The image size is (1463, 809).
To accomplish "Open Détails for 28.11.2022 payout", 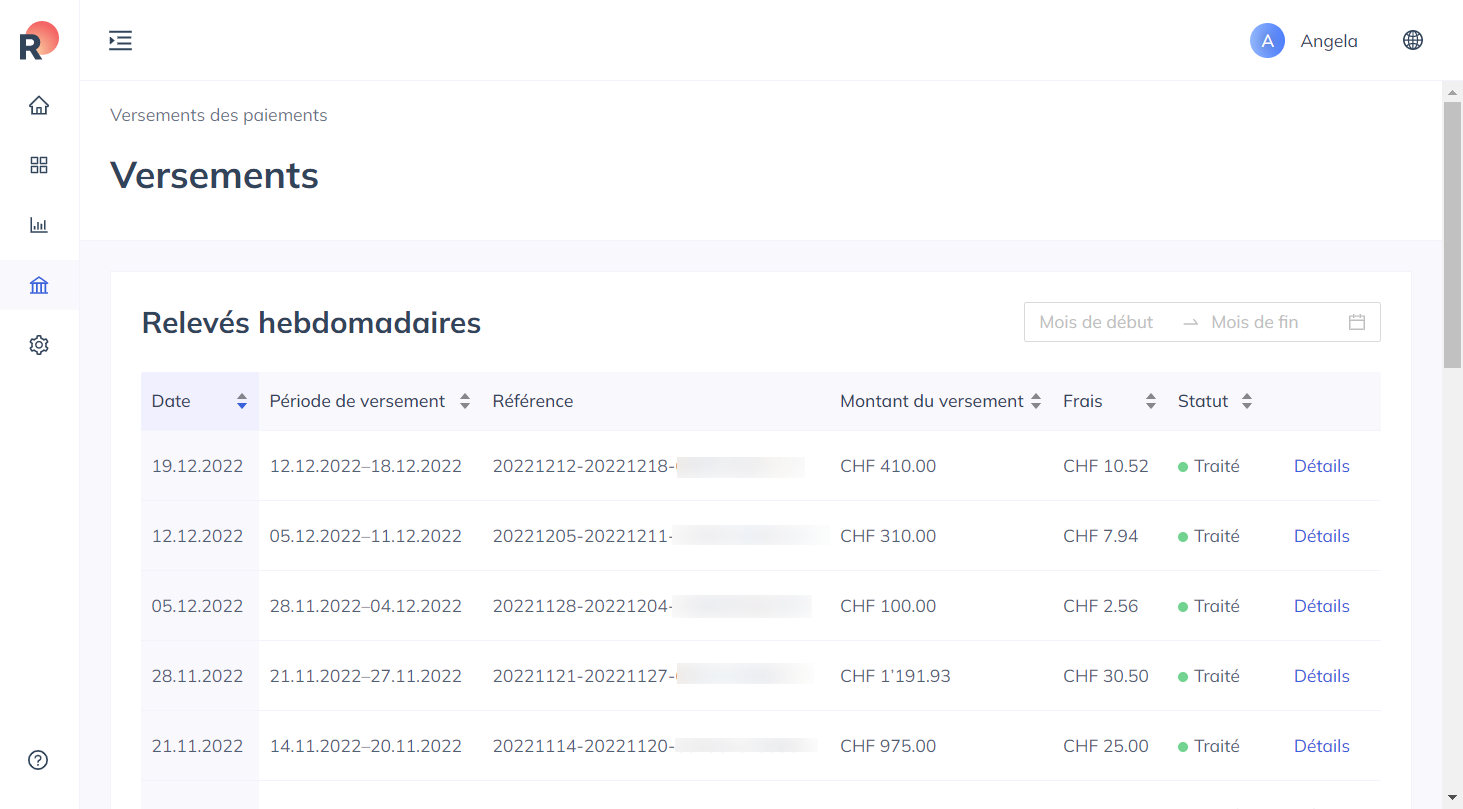I will pos(1322,676).
